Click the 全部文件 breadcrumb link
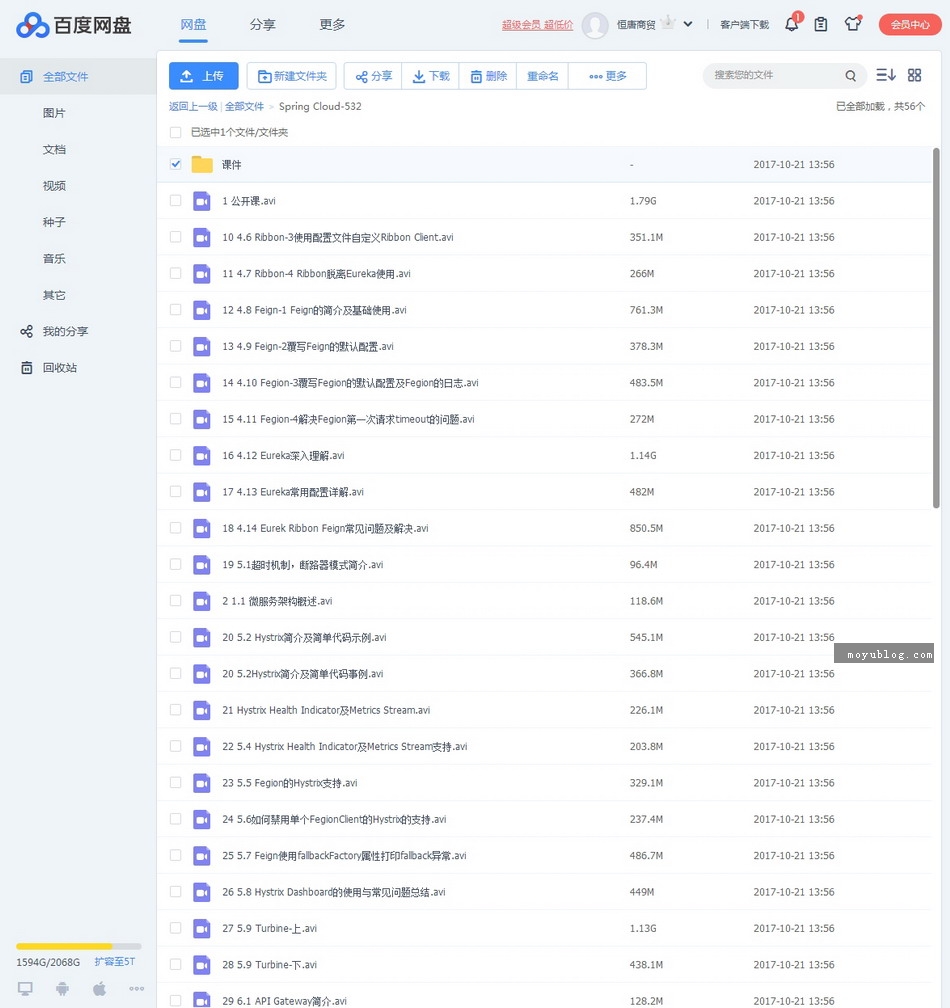Viewport: 950px width, 1008px height. coord(244,106)
